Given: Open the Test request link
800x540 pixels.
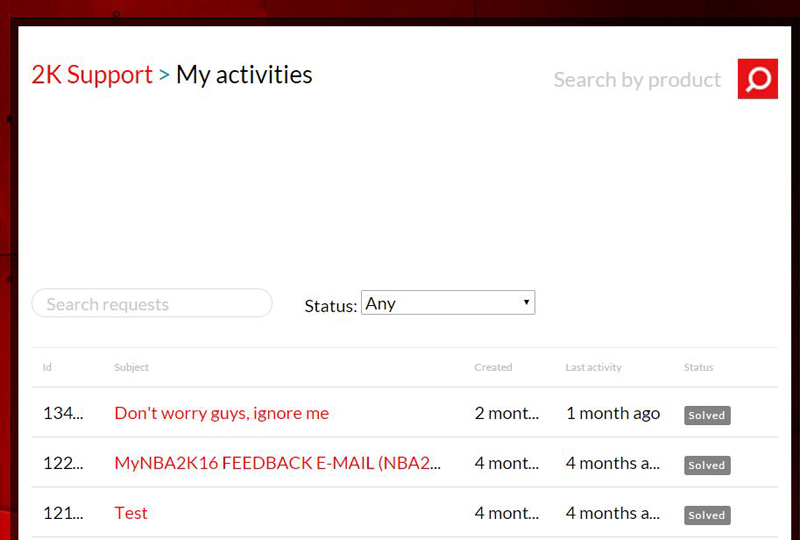Looking at the screenshot, I should (x=131, y=513).
